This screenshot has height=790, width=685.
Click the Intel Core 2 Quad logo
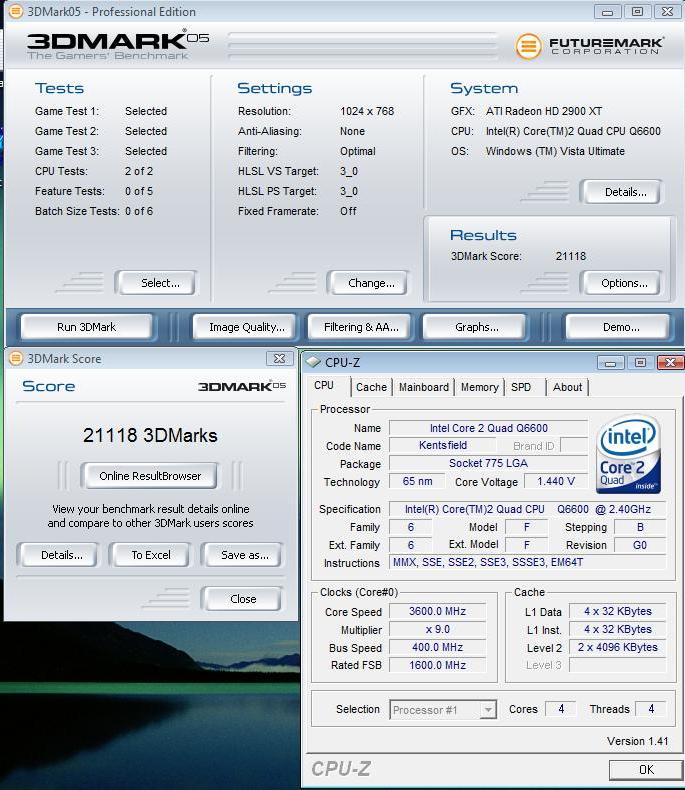pyautogui.click(x=628, y=453)
